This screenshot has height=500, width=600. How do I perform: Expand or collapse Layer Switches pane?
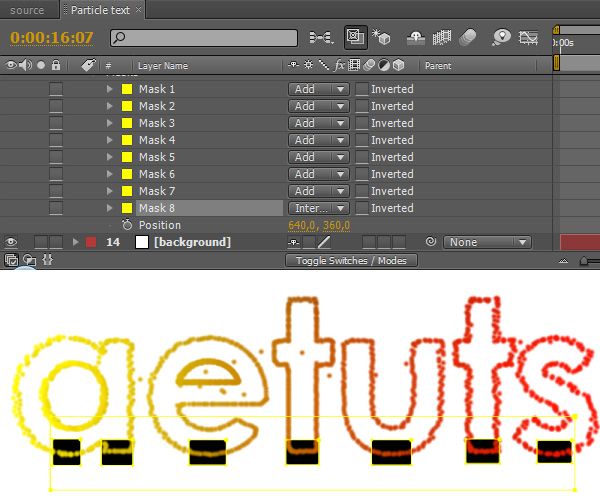(11, 260)
